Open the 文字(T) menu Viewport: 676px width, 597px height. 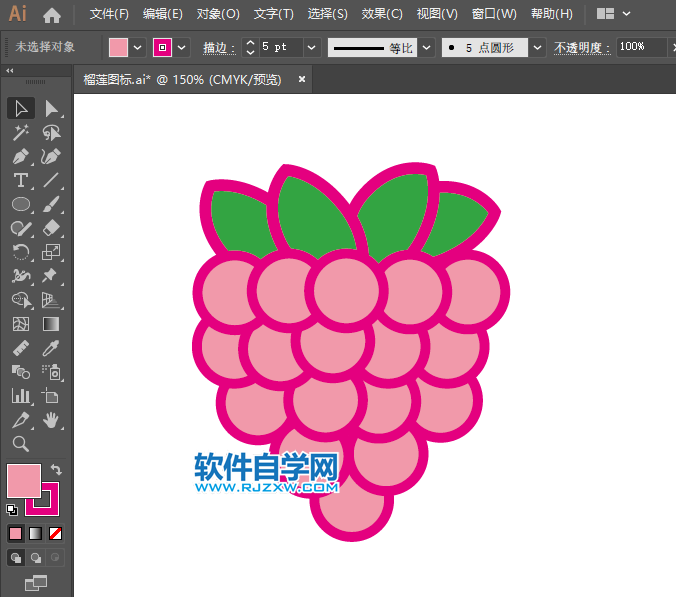click(273, 14)
